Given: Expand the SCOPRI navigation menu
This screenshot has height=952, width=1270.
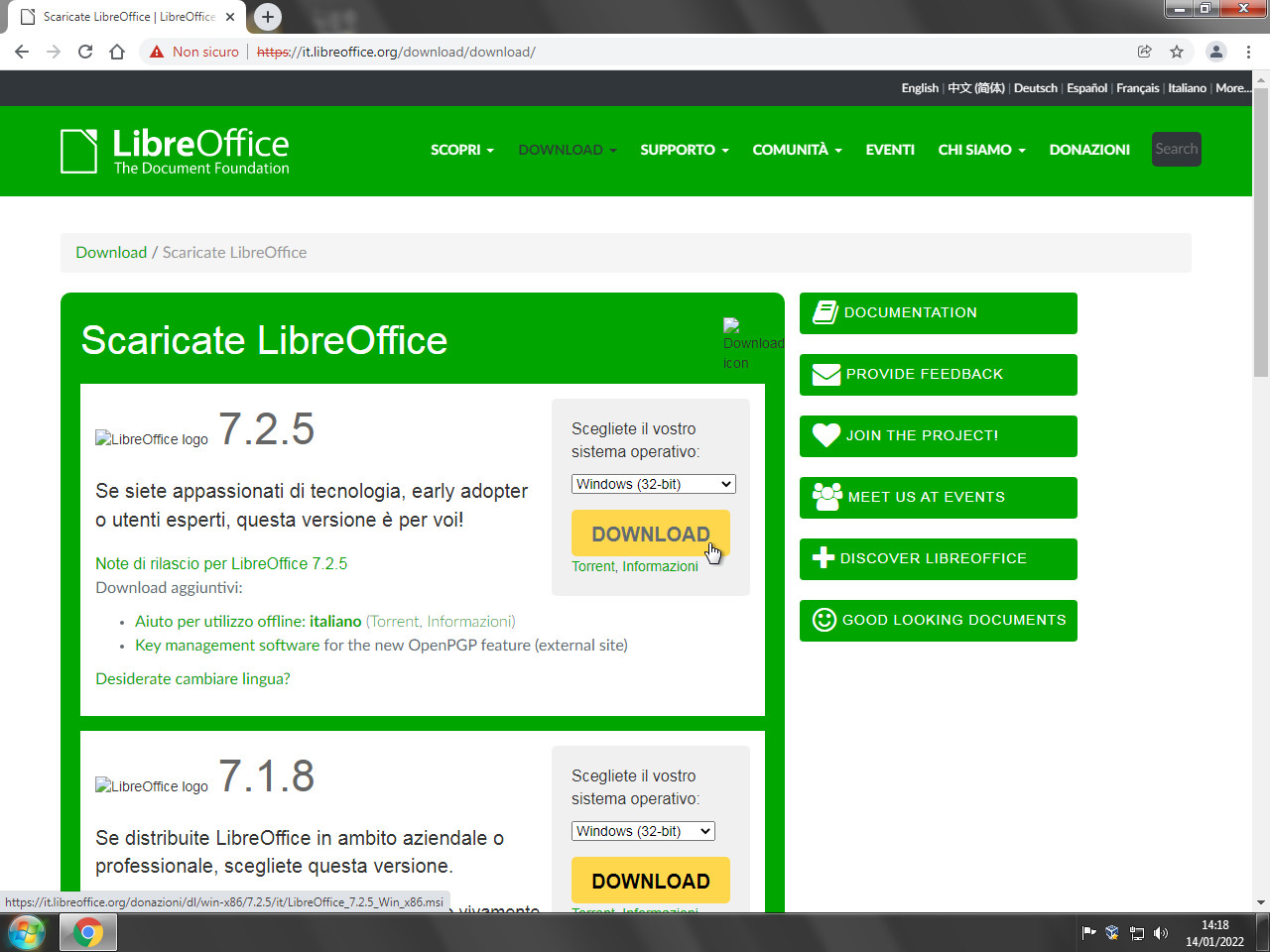Looking at the screenshot, I should click(461, 150).
